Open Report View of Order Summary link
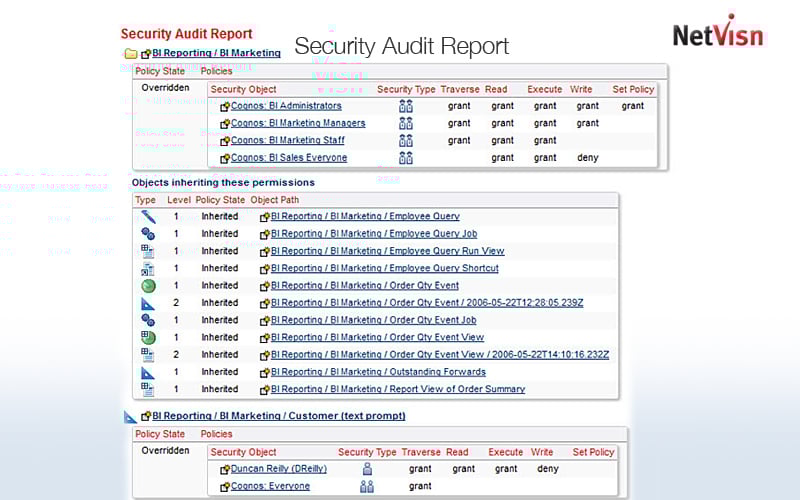 click(398, 389)
